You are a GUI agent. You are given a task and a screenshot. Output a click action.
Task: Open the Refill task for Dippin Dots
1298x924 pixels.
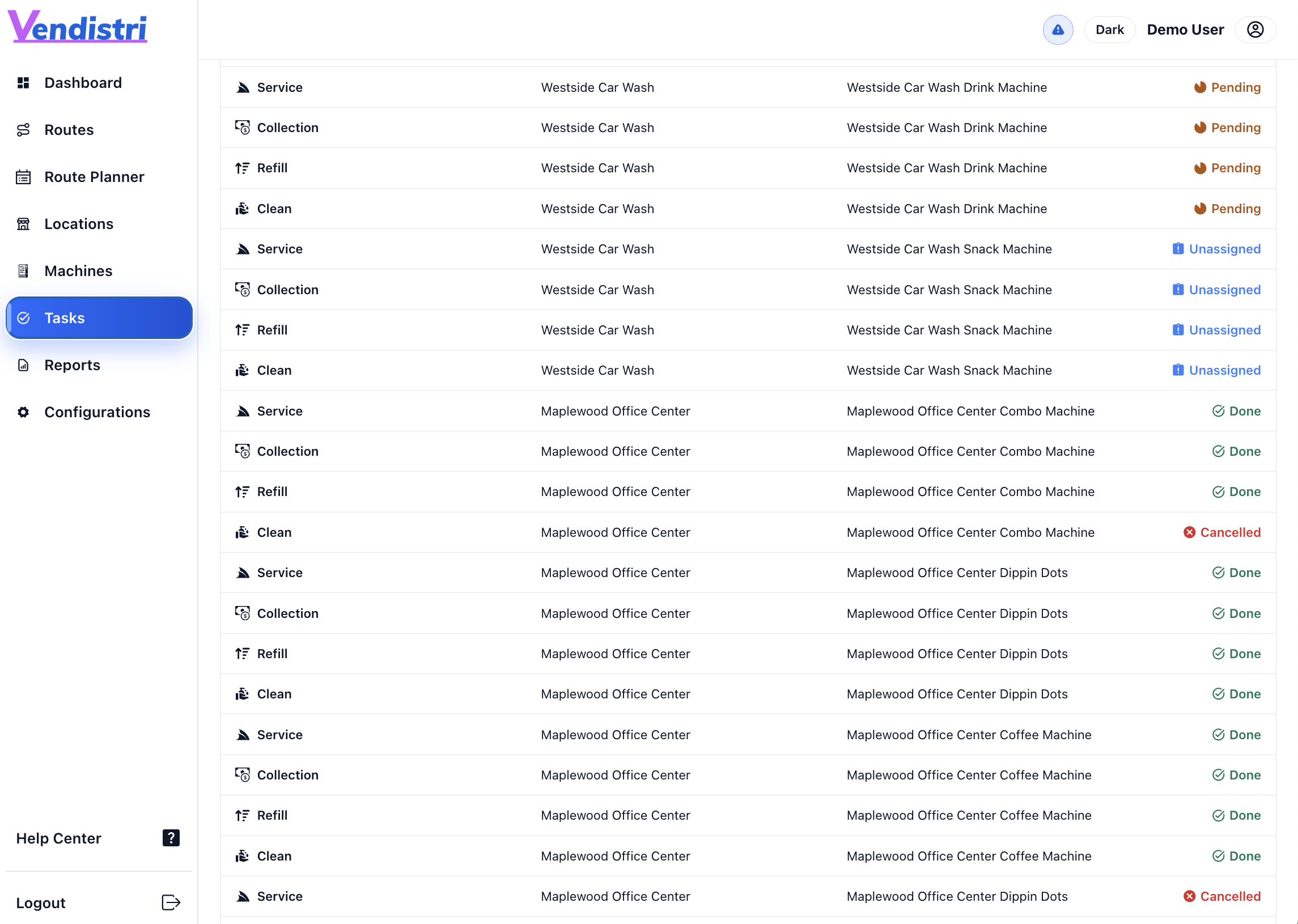click(x=272, y=654)
